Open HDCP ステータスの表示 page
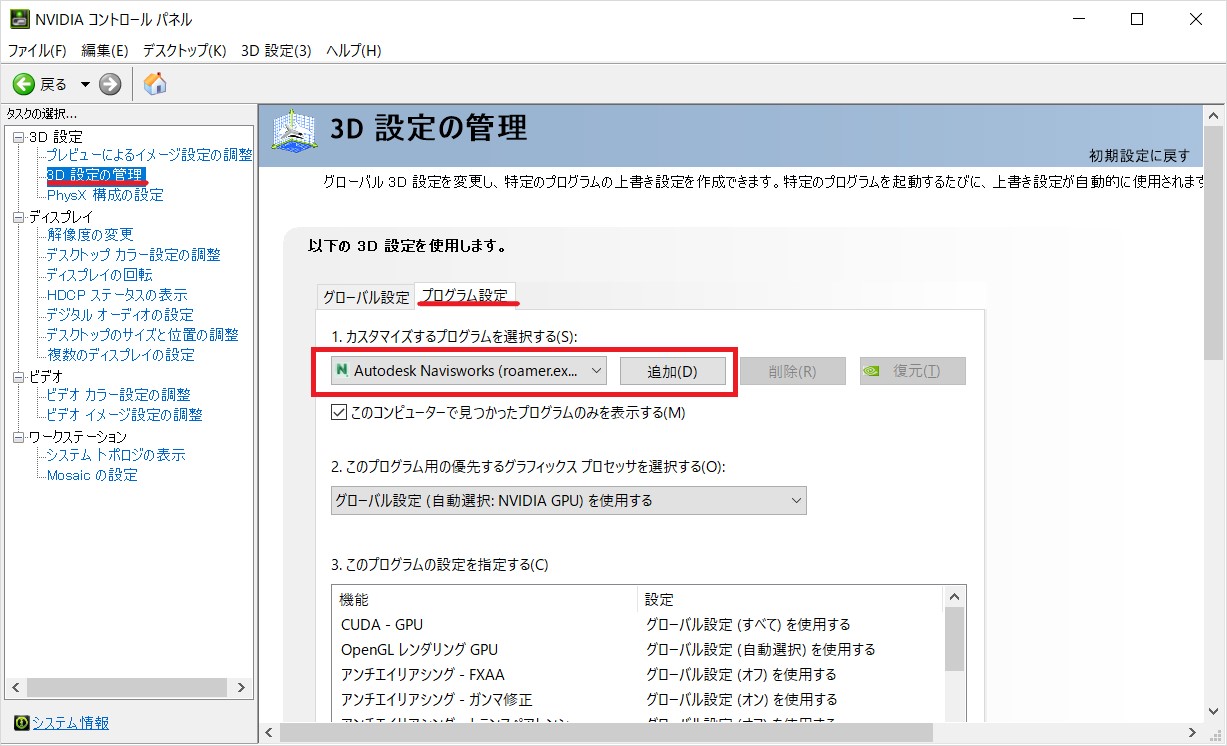 (117, 295)
